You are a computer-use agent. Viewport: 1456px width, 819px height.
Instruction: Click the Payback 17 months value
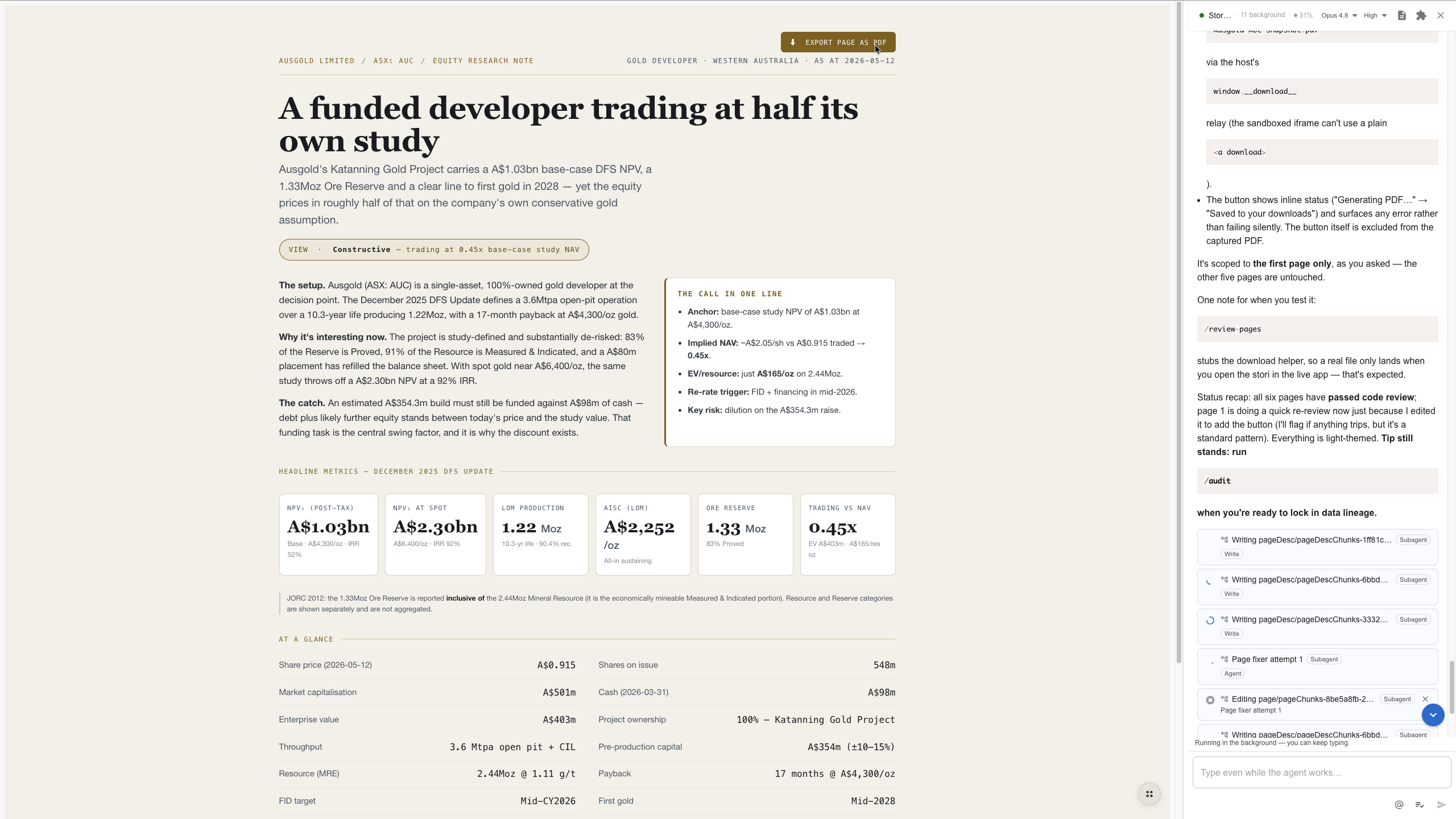tap(835, 773)
